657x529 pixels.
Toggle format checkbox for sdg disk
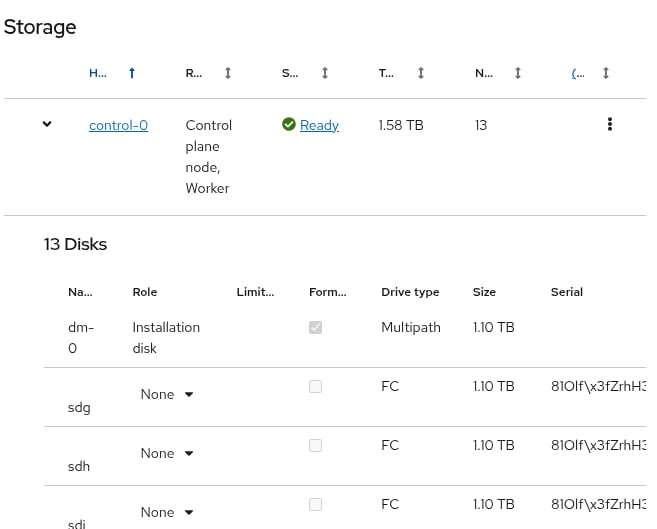316,387
